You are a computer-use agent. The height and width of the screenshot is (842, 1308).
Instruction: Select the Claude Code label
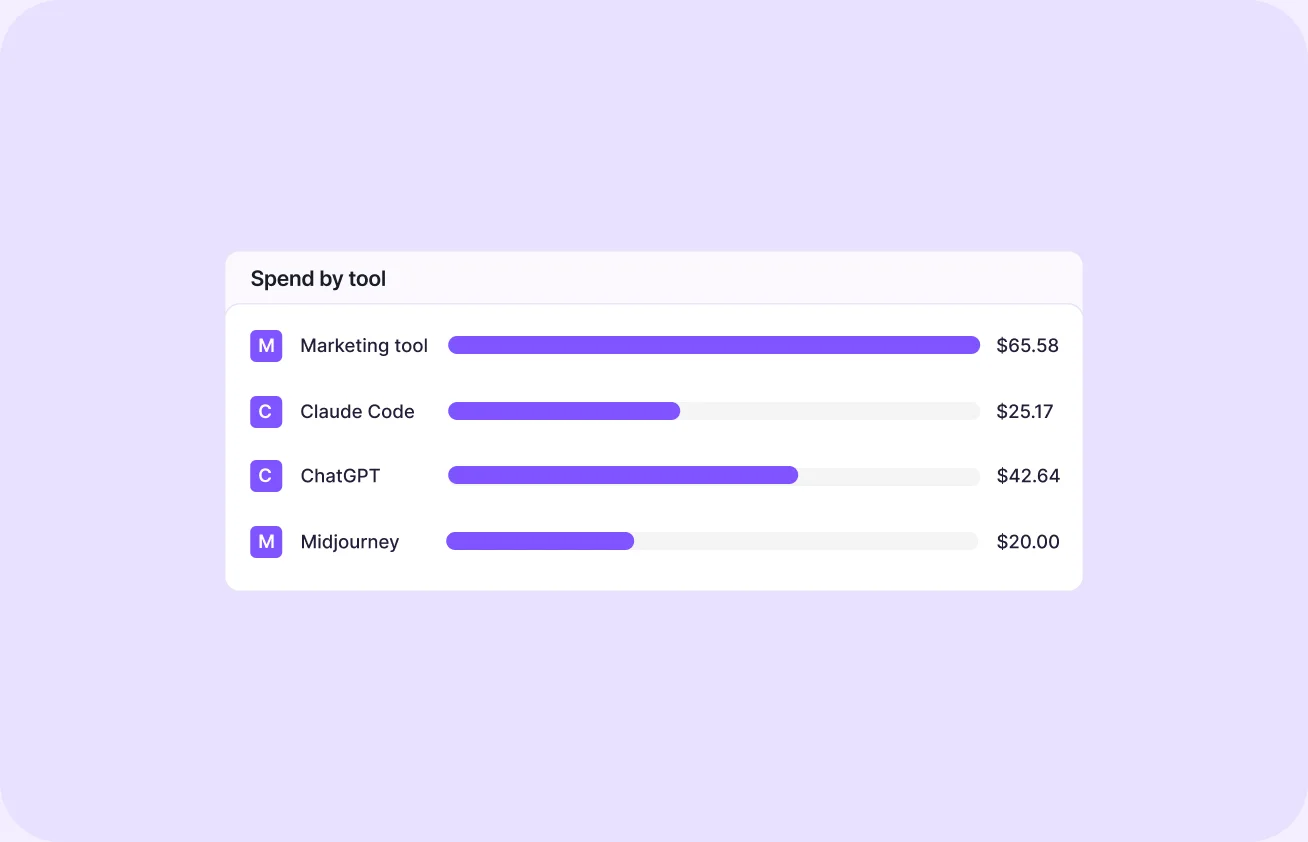357,412
